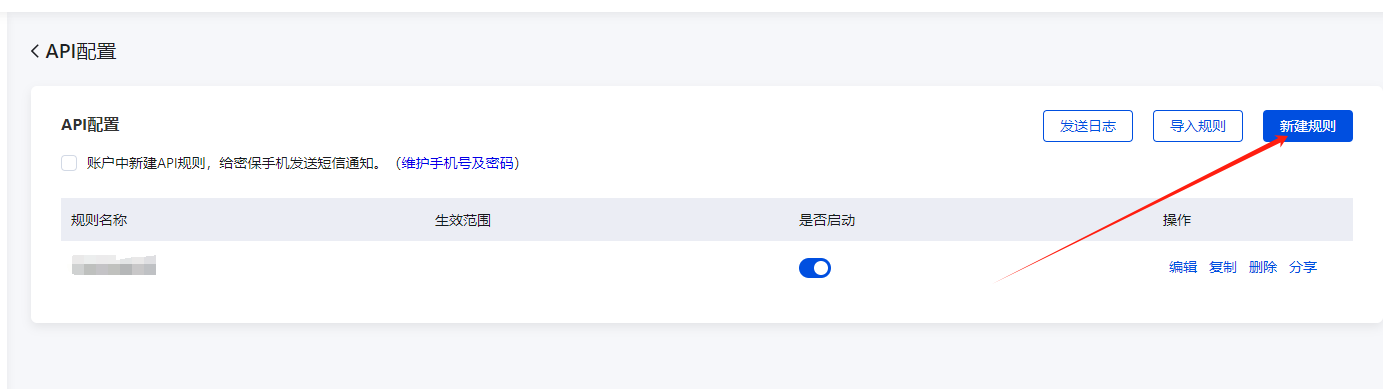Duplicate the rule via 复制

1223,267
